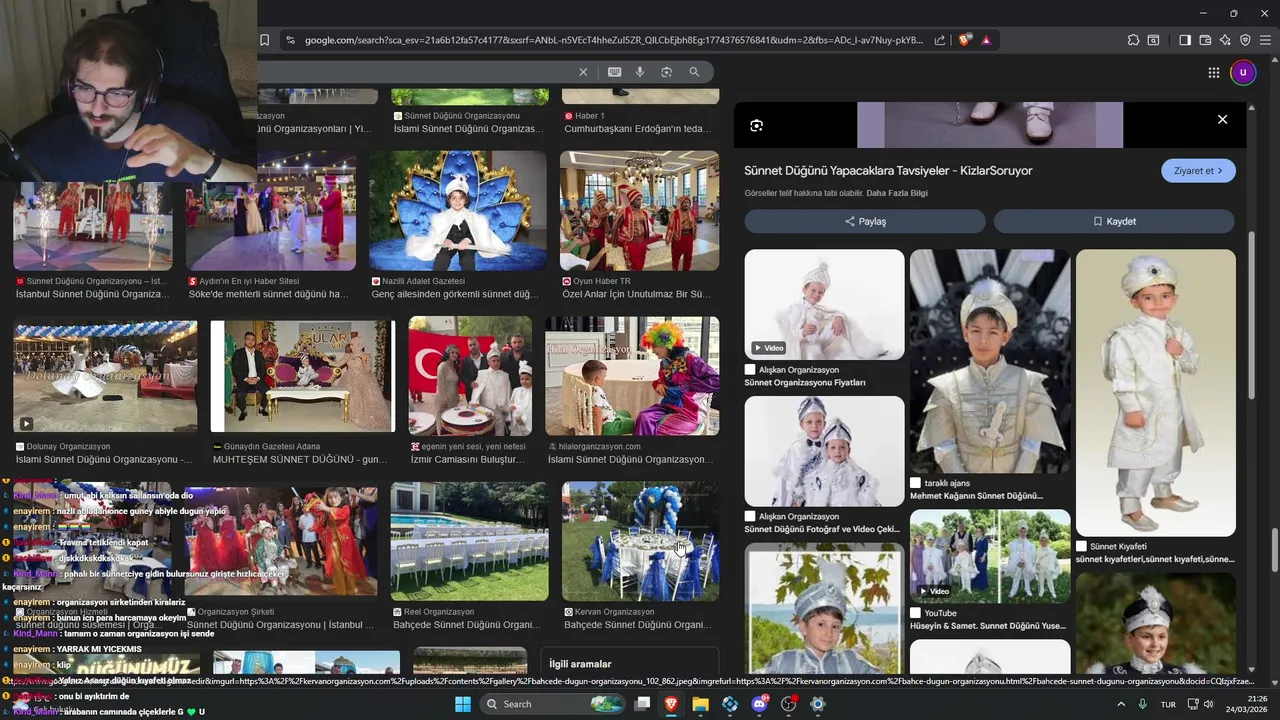The image size is (1280, 720).
Task: Click the Paylaş share button
Action: tap(865, 221)
